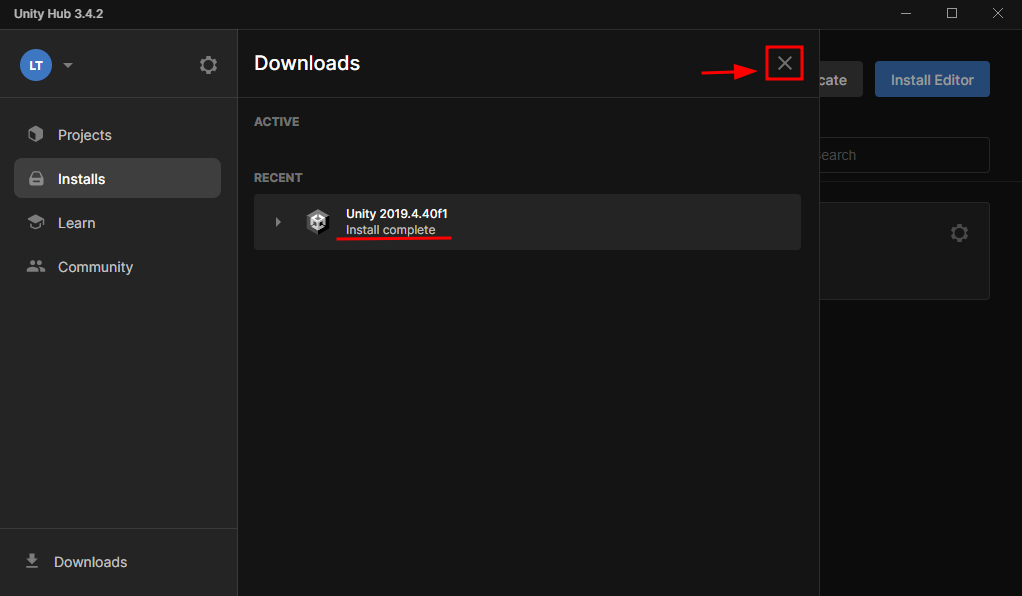Open Unity Hub preferences gear in sidebar
The height and width of the screenshot is (596, 1022).
tap(208, 65)
